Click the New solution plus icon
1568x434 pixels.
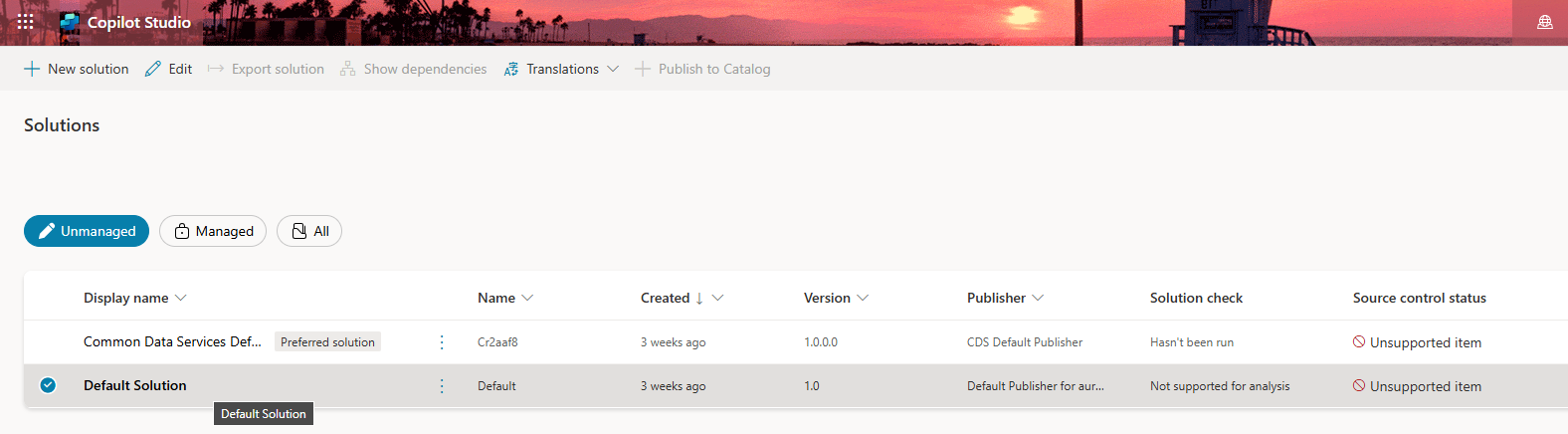pos(32,69)
